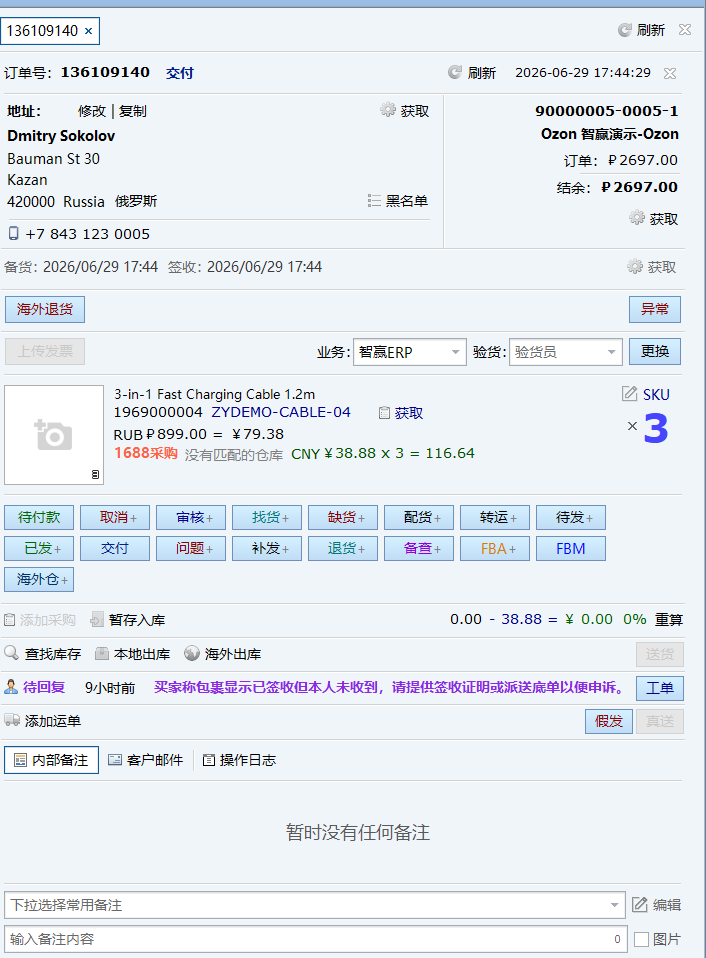Click the FBA+ button
Viewport: 706px width, 958px height.
click(495, 549)
